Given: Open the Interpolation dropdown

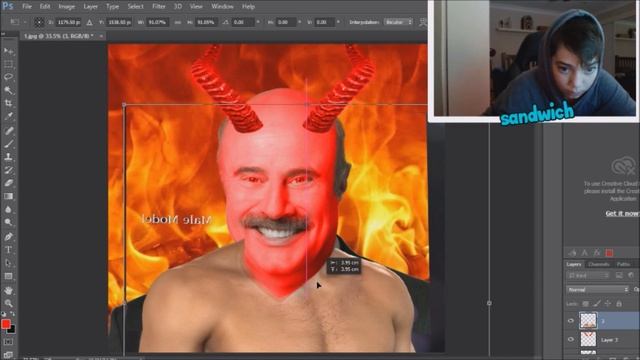Looking at the screenshot, I should (398, 22).
